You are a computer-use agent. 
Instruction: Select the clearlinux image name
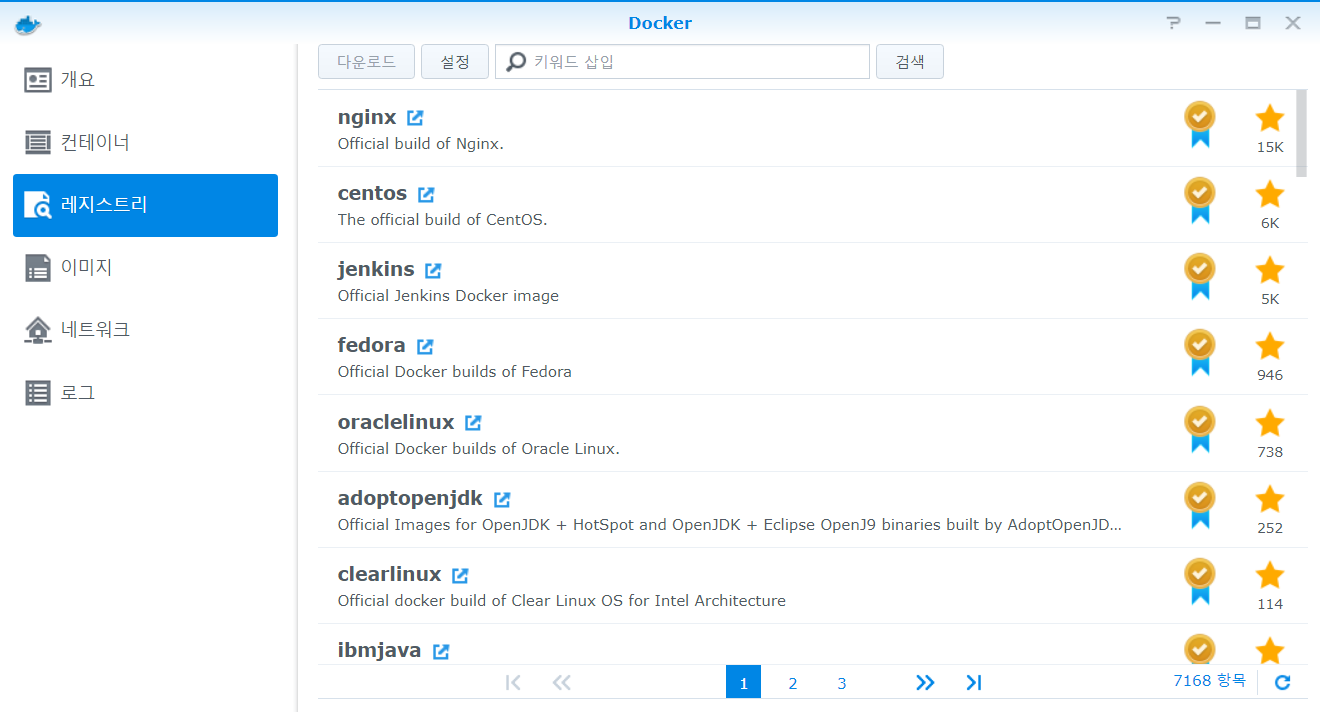click(390, 574)
